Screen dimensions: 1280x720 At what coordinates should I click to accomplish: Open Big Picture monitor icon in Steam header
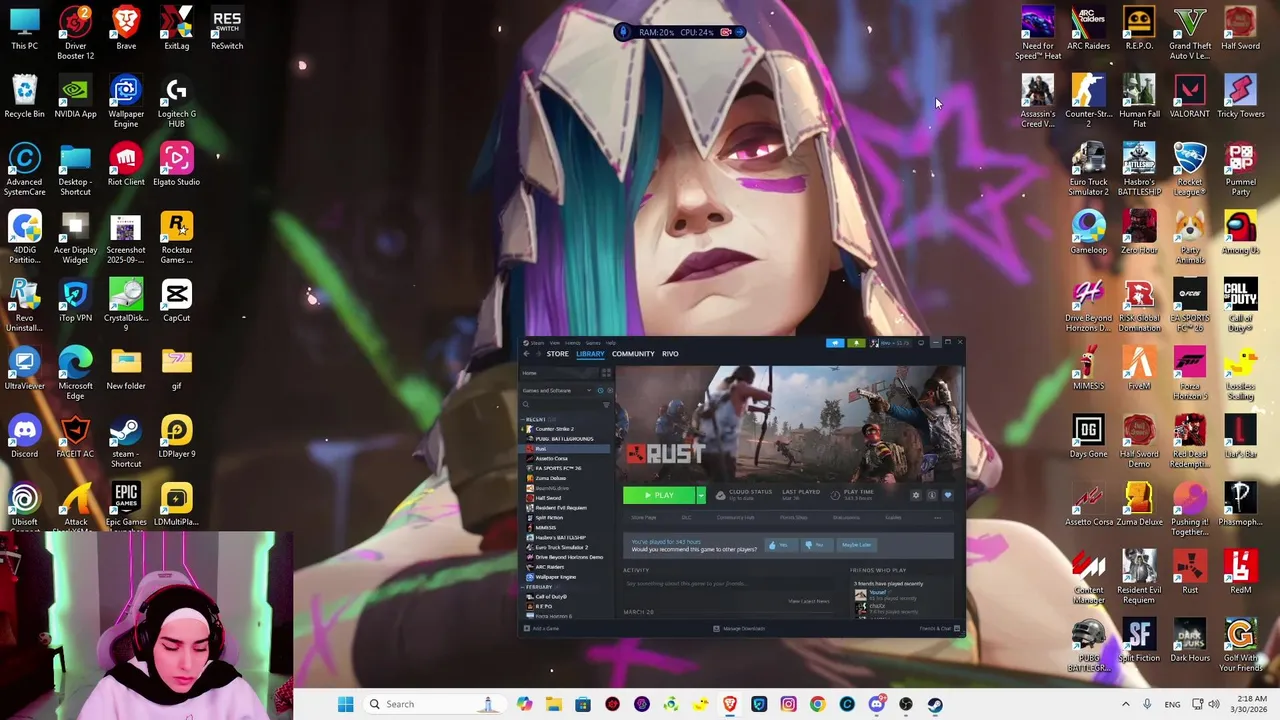point(921,343)
